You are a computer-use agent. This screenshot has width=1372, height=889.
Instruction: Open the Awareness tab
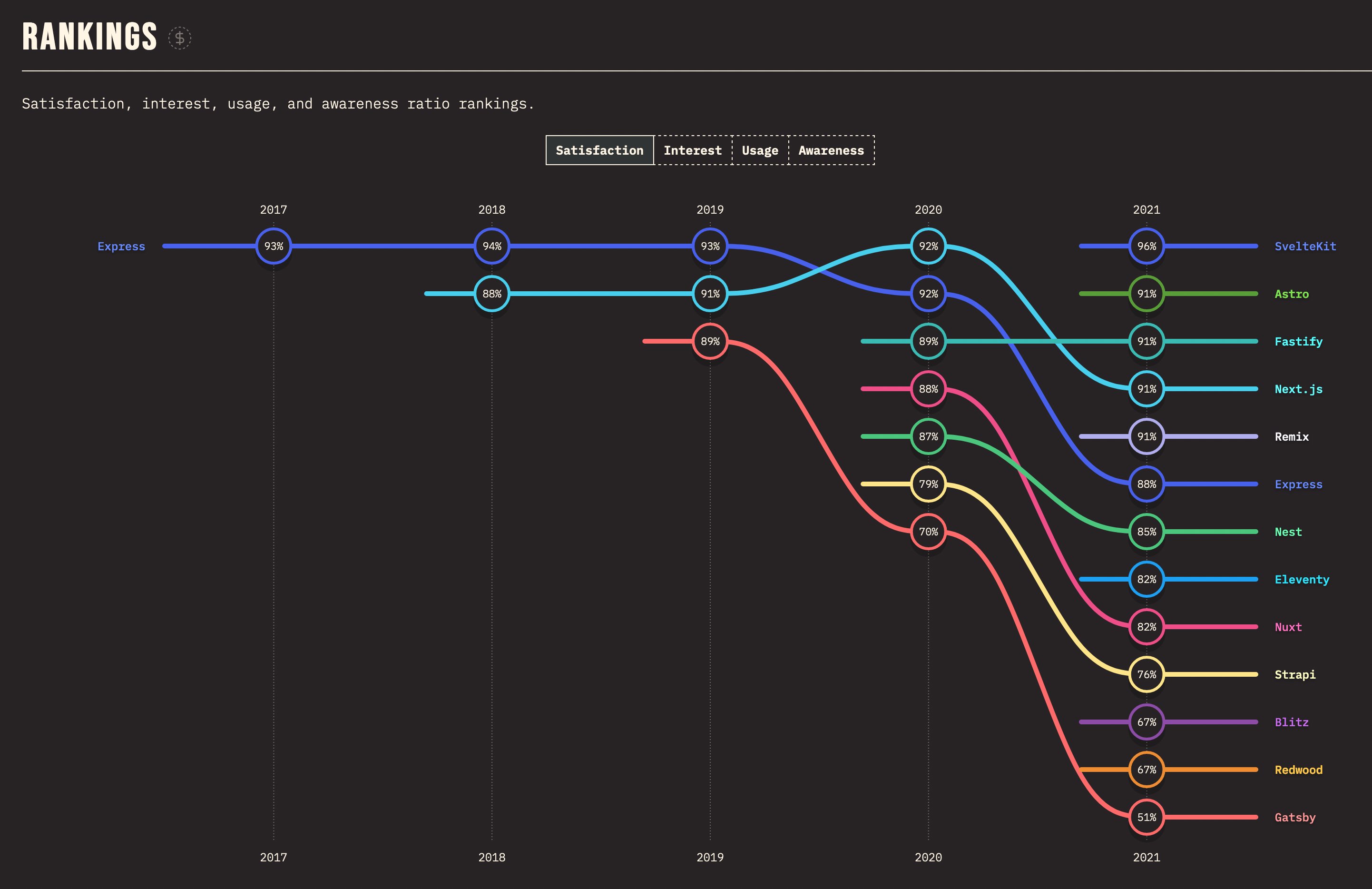pyautogui.click(x=831, y=150)
